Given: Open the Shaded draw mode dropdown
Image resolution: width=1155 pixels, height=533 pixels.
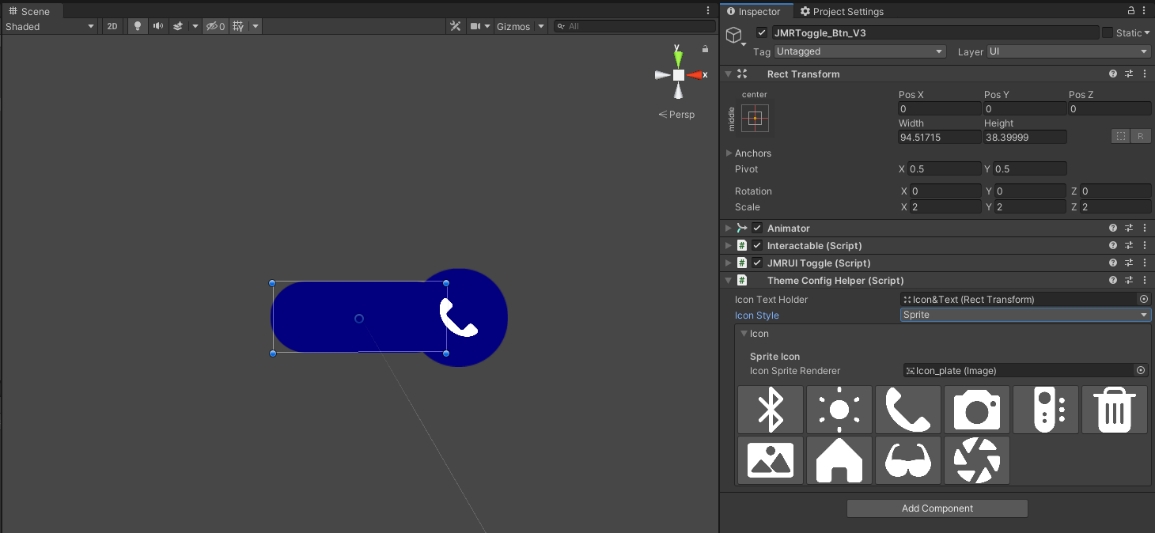Looking at the screenshot, I should pyautogui.click(x=50, y=26).
